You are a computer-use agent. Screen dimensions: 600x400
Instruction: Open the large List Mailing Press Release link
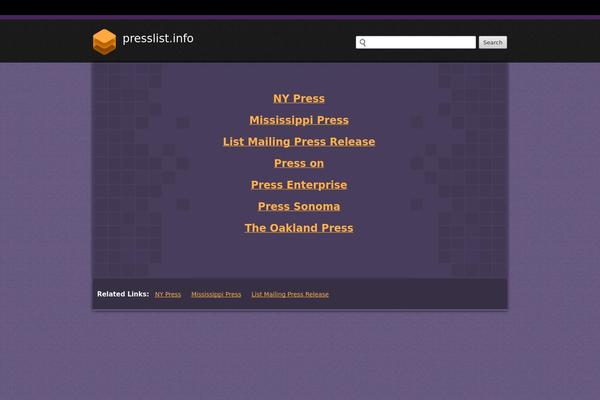(299, 142)
